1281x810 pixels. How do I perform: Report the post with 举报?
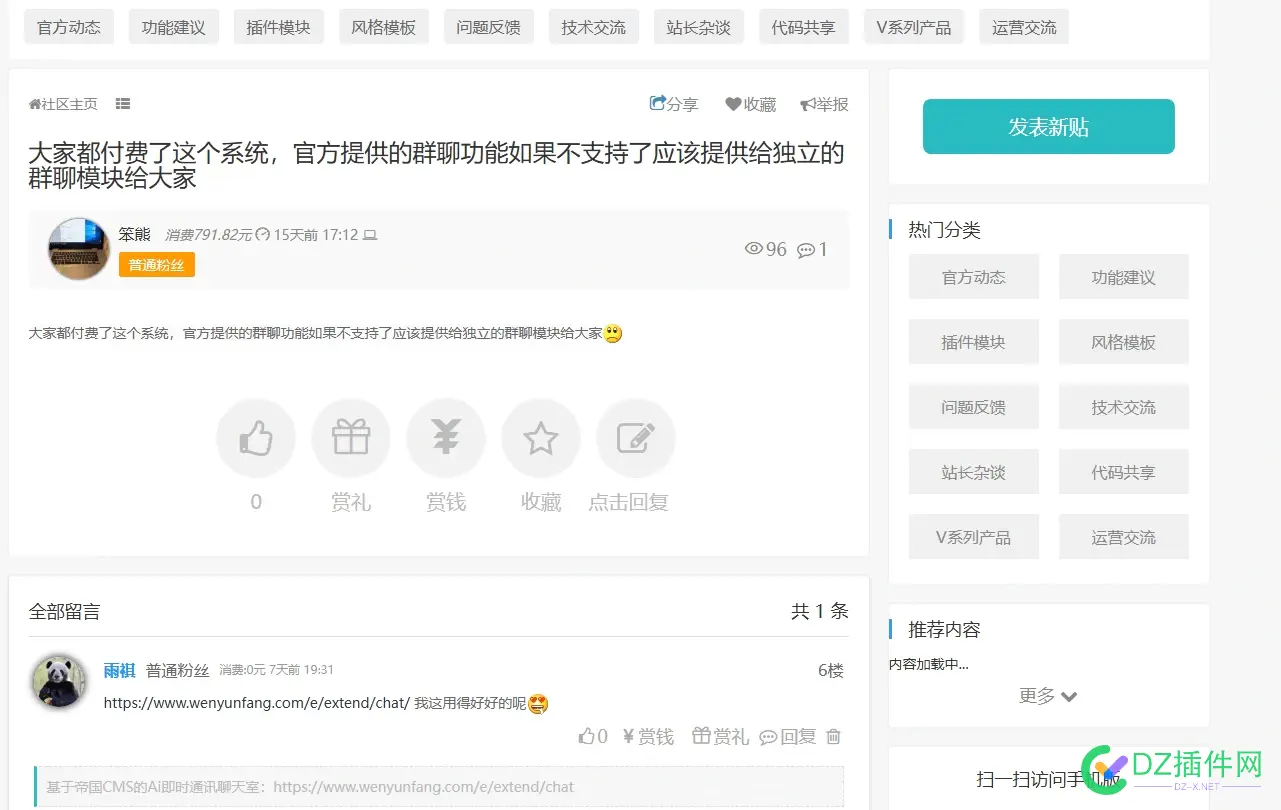[824, 104]
